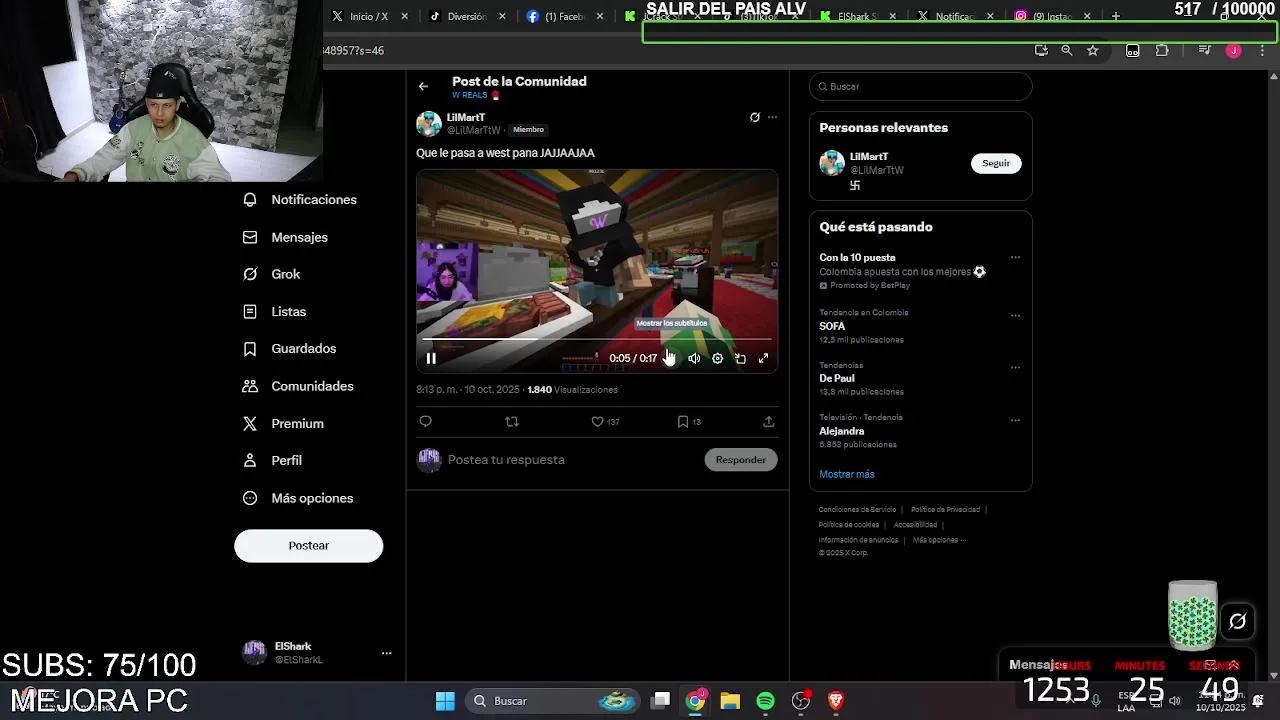Open the Chrome three-dot menu

1262,50
